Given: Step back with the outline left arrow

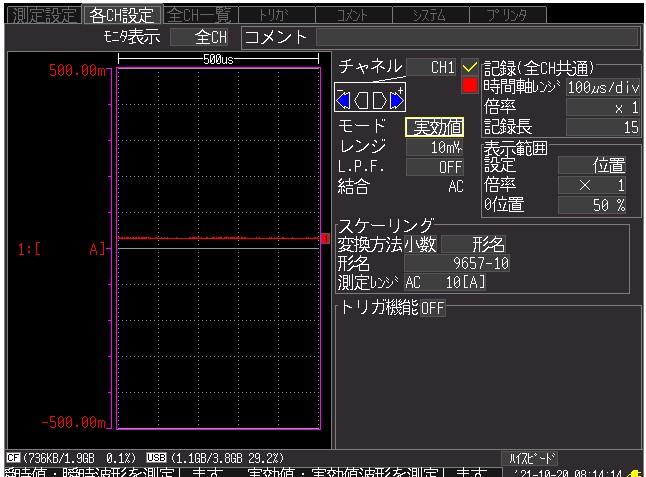Looking at the screenshot, I should 361,100.
